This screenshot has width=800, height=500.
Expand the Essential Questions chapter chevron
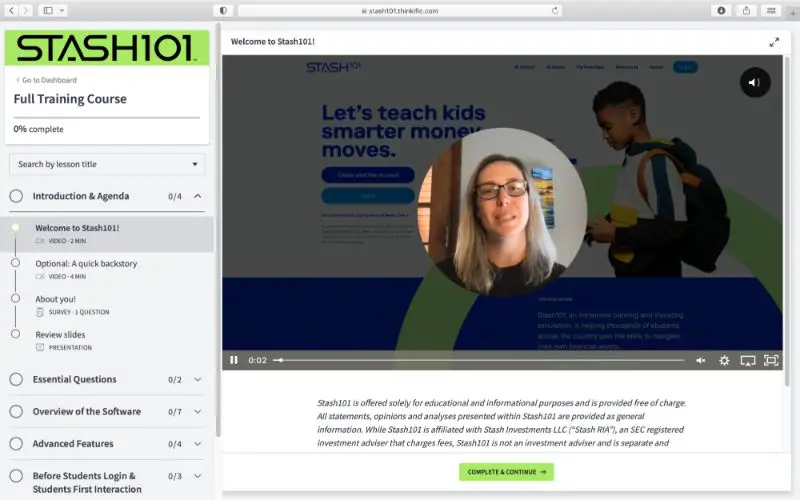pos(197,380)
